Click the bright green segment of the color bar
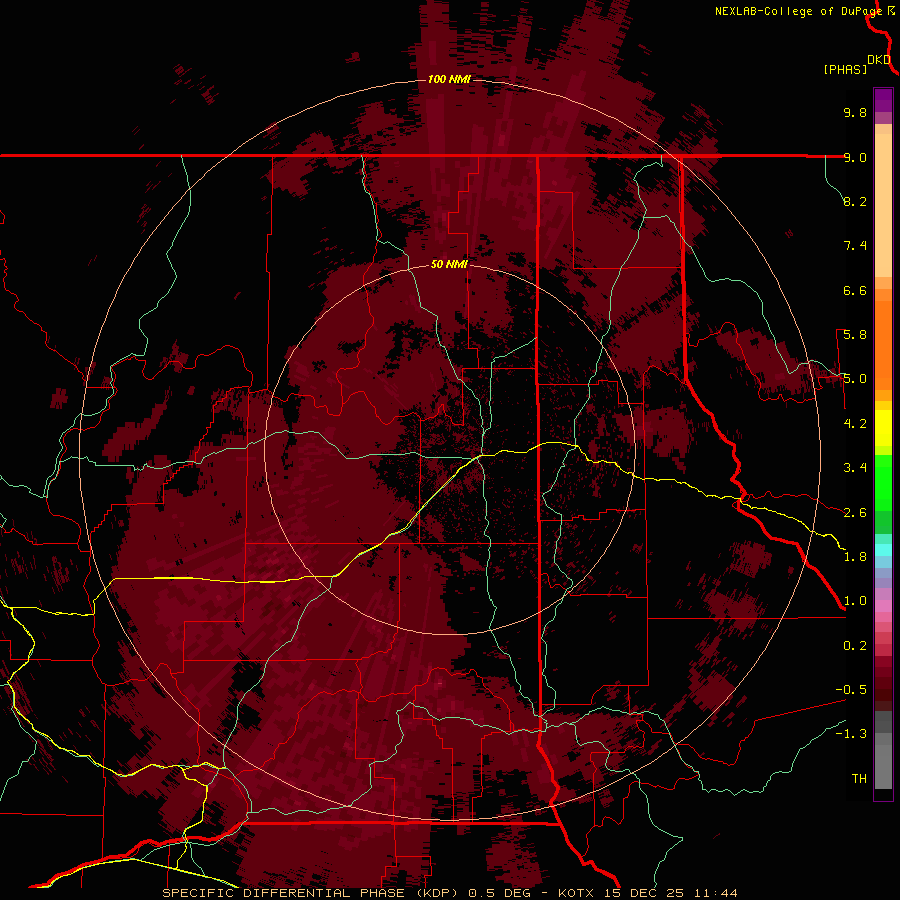The height and width of the screenshot is (900, 900). [x=883, y=482]
